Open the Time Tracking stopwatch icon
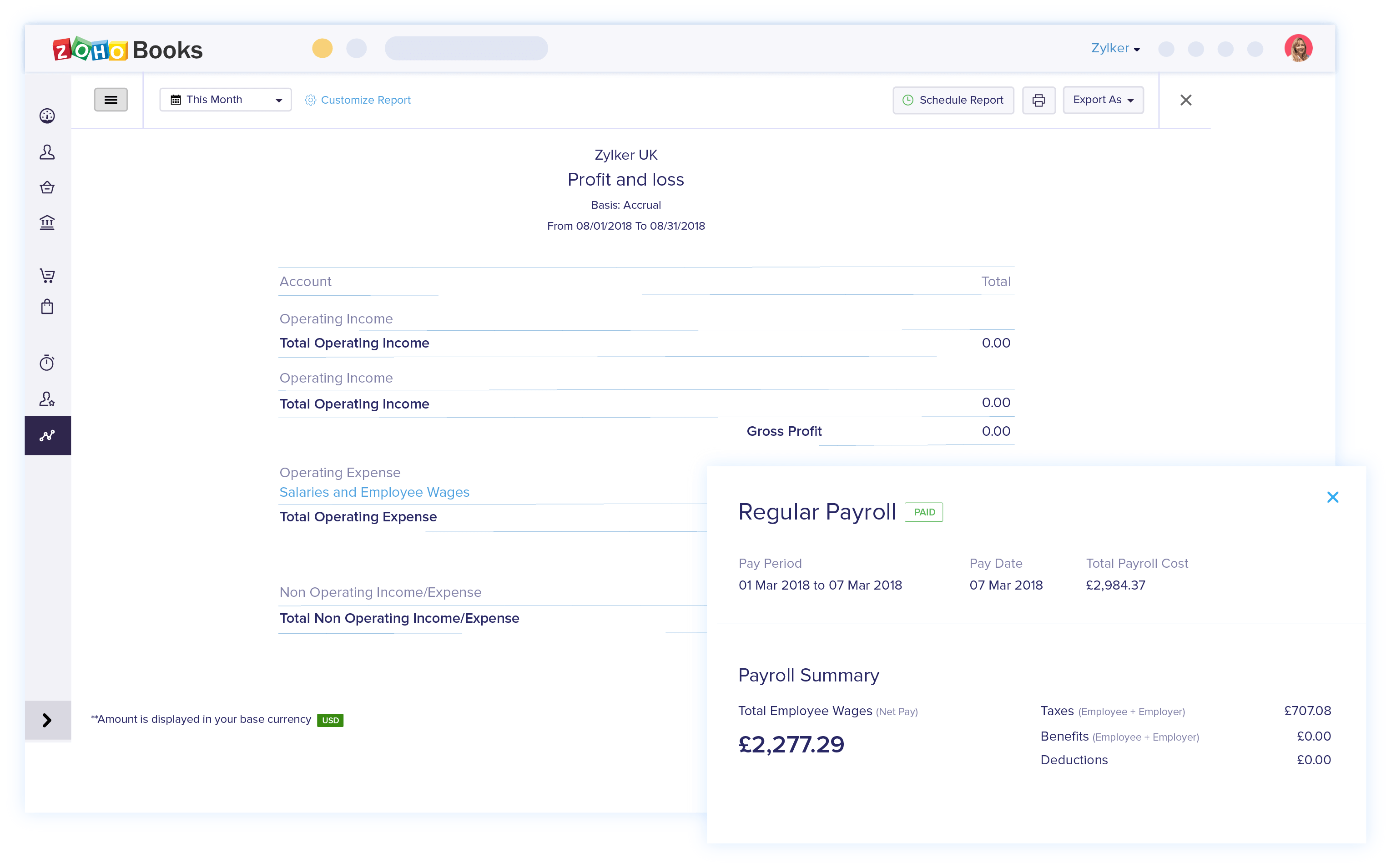The height and width of the screenshot is (868, 1391). [x=47, y=363]
